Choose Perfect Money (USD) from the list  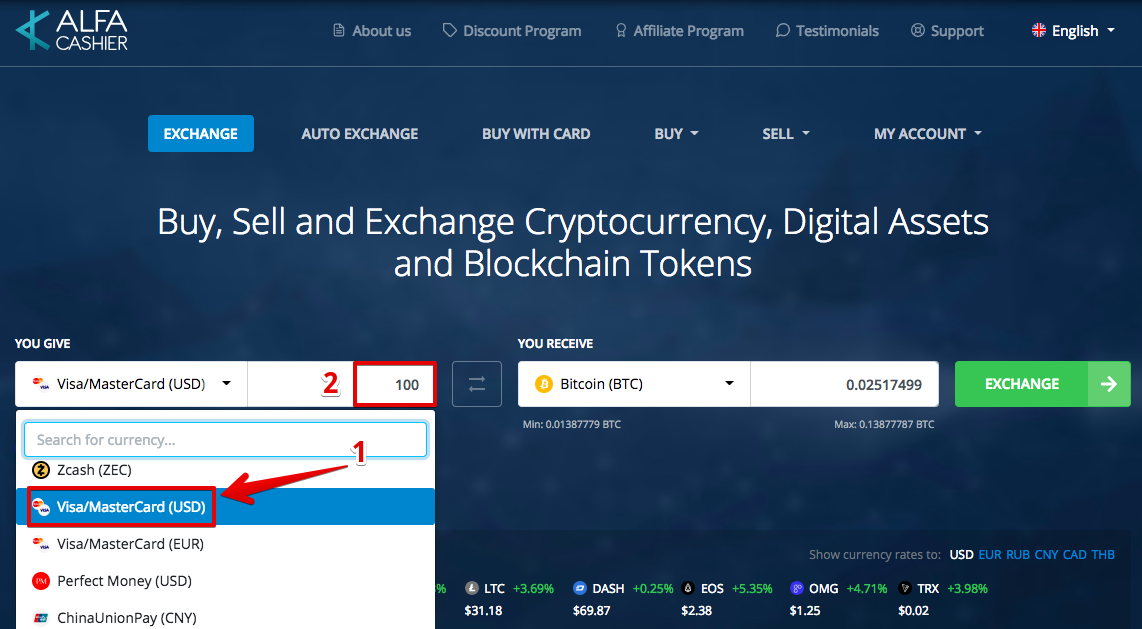pos(225,581)
